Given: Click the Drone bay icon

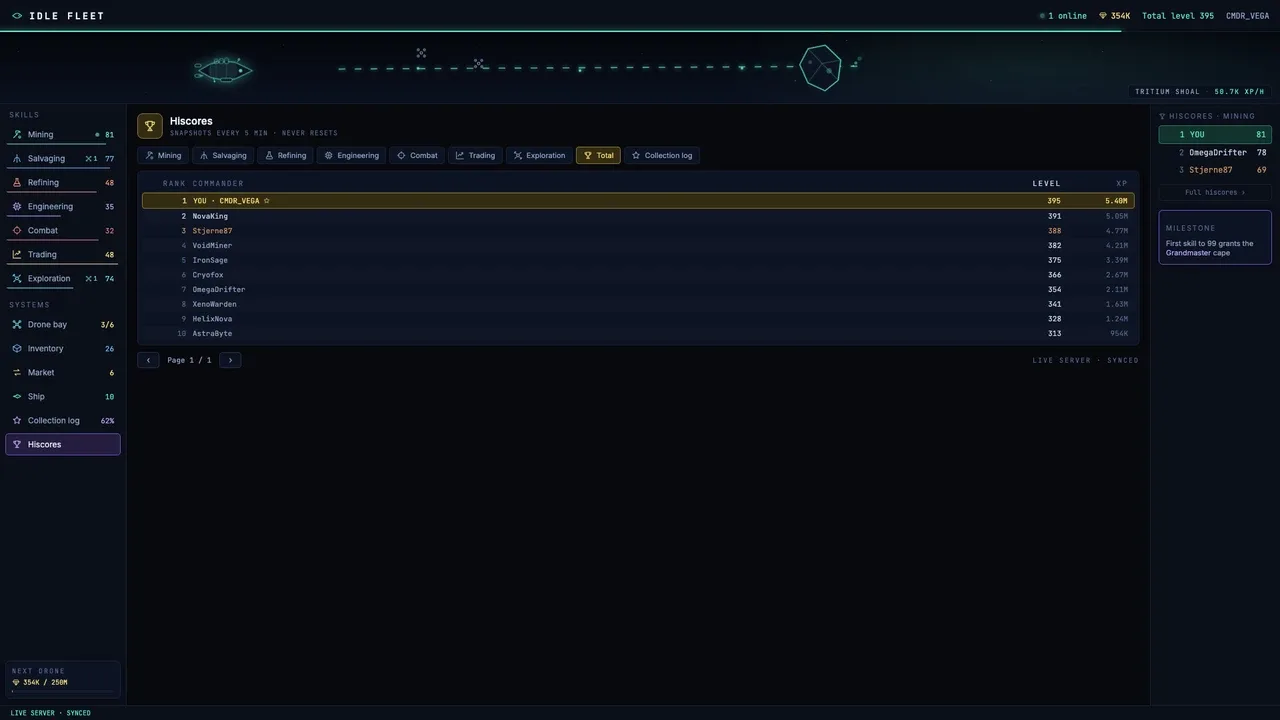Looking at the screenshot, I should click(x=17, y=325).
